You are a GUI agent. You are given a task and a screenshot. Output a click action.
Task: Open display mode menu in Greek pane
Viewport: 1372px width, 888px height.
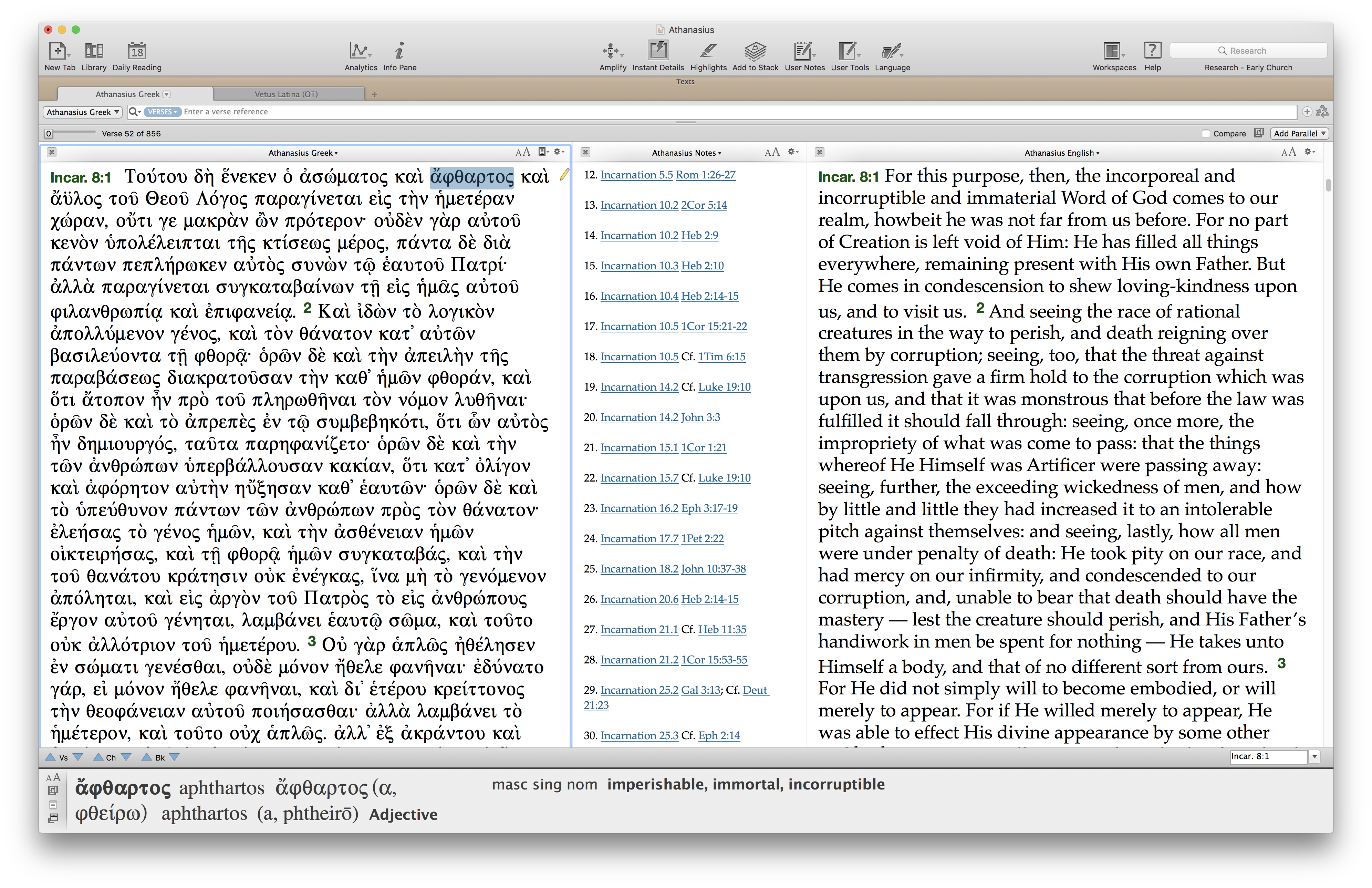point(543,152)
